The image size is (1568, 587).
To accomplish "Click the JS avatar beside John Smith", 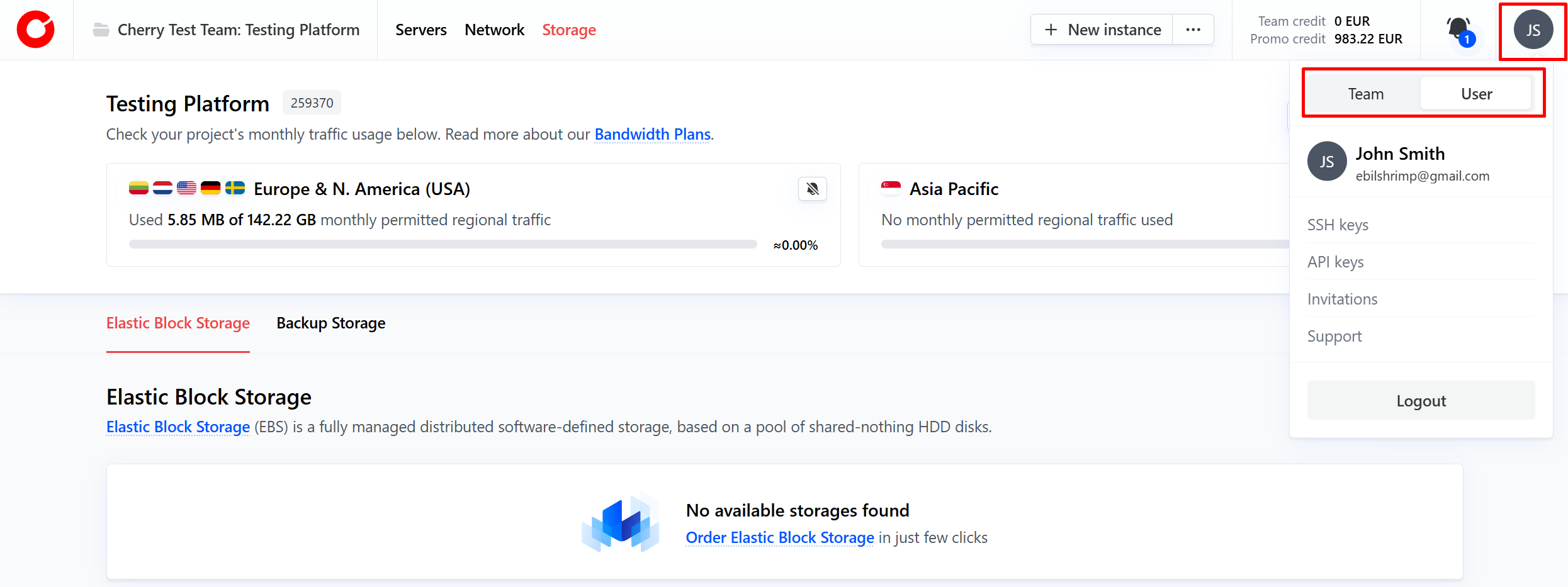I will pyautogui.click(x=1327, y=162).
